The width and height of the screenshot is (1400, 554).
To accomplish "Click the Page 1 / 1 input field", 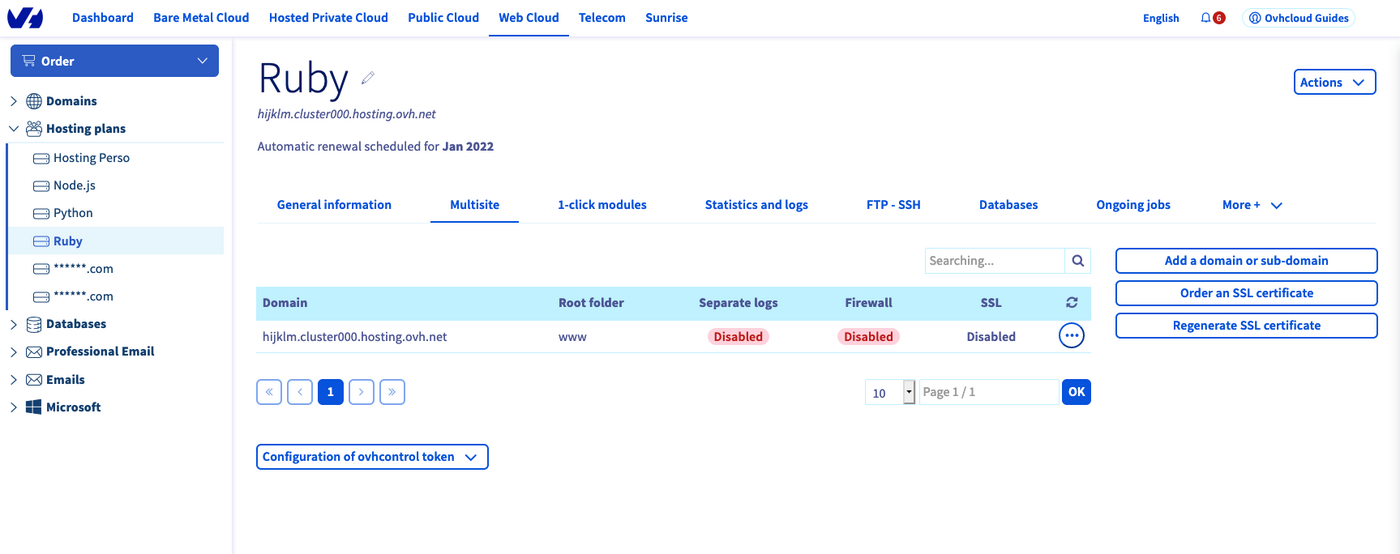I will click(x=988, y=392).
